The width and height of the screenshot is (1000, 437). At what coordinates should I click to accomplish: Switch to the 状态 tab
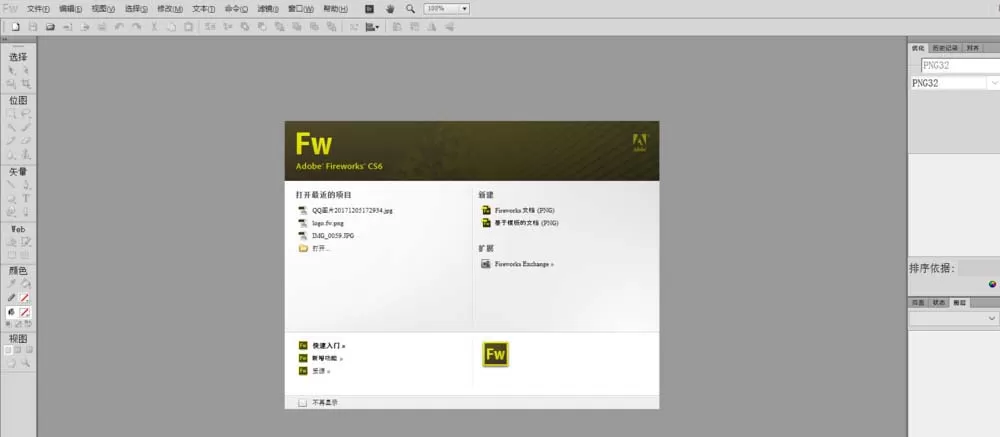click(939, 302)
